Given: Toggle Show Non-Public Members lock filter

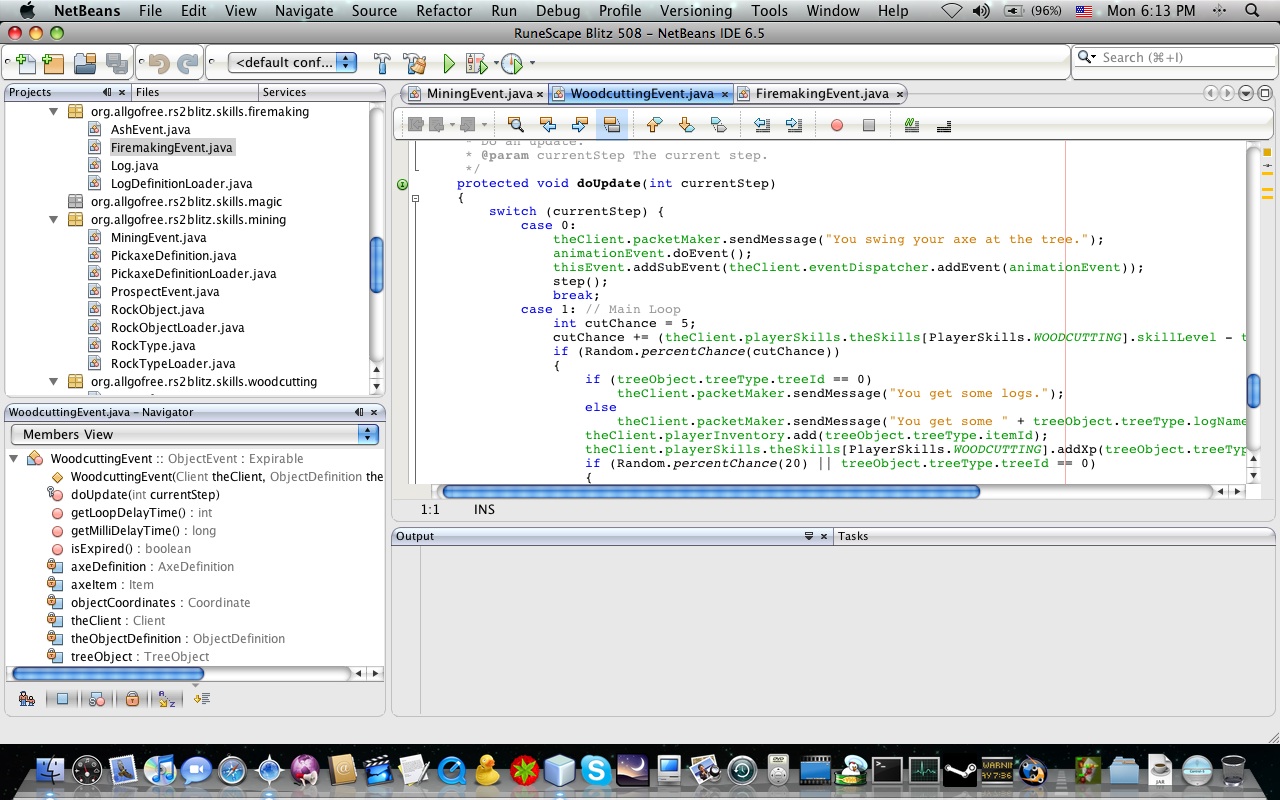Looking at the screenshot, I should pos(132,699).
